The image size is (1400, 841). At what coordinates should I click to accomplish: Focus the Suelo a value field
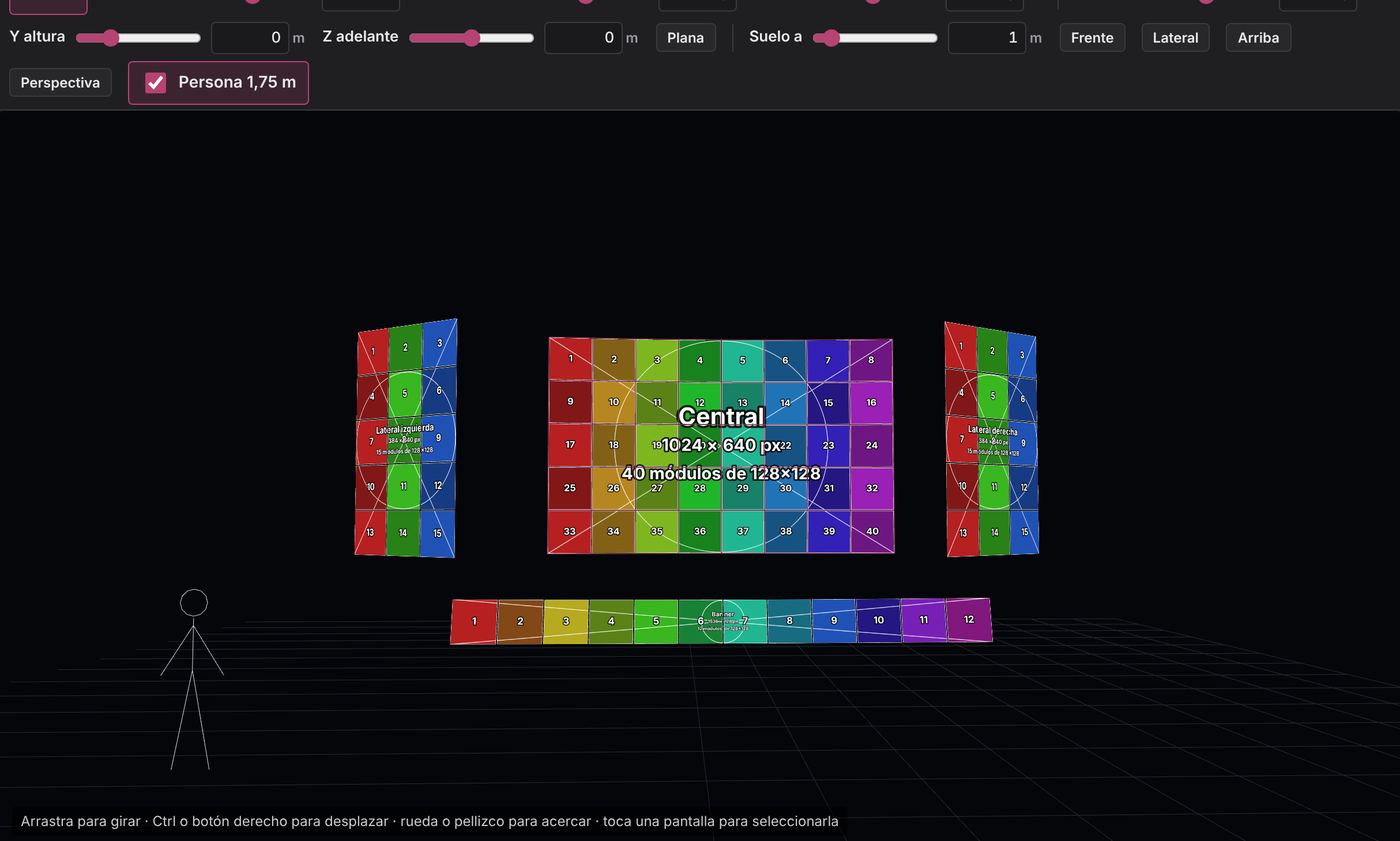click(987, 38)
